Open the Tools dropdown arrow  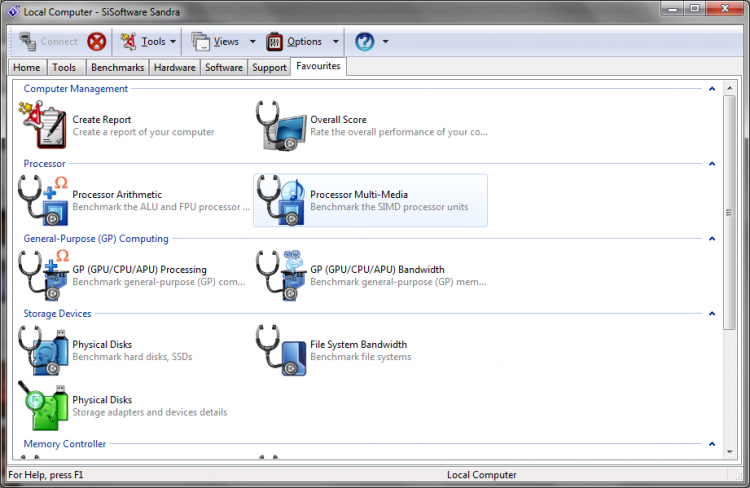[x=173, y=42]
